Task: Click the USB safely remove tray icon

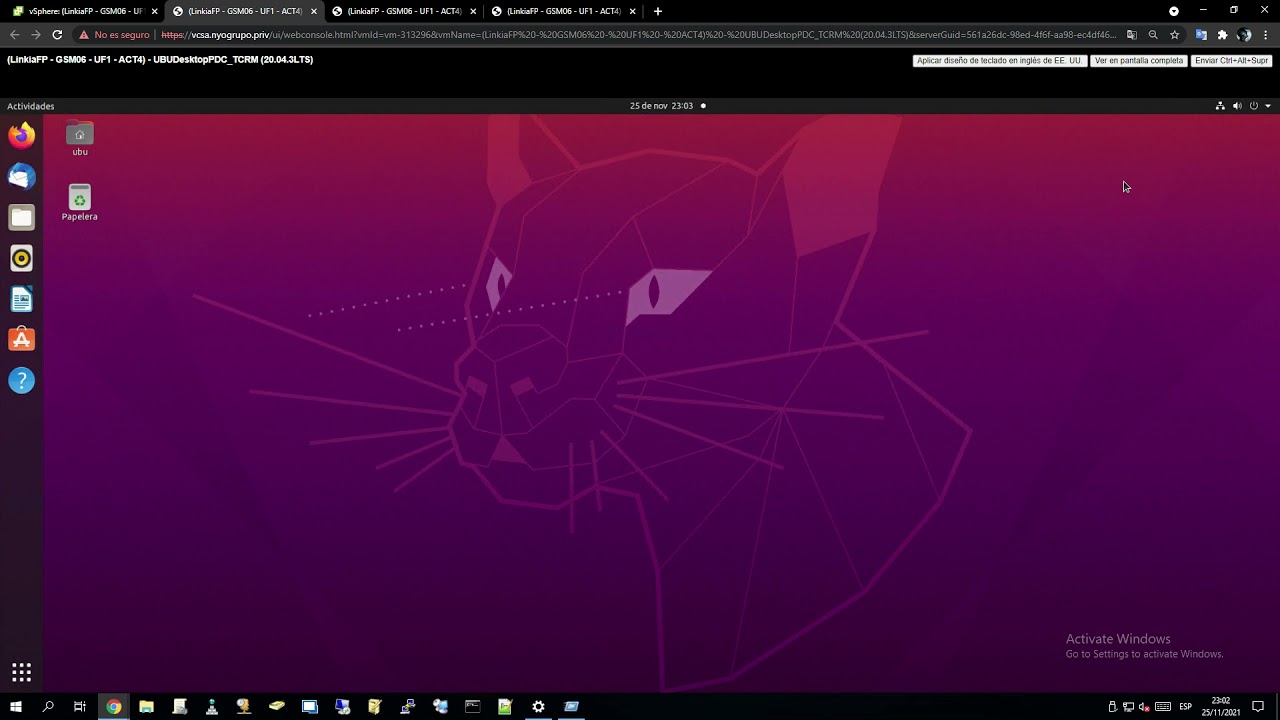Action: 1112,707
